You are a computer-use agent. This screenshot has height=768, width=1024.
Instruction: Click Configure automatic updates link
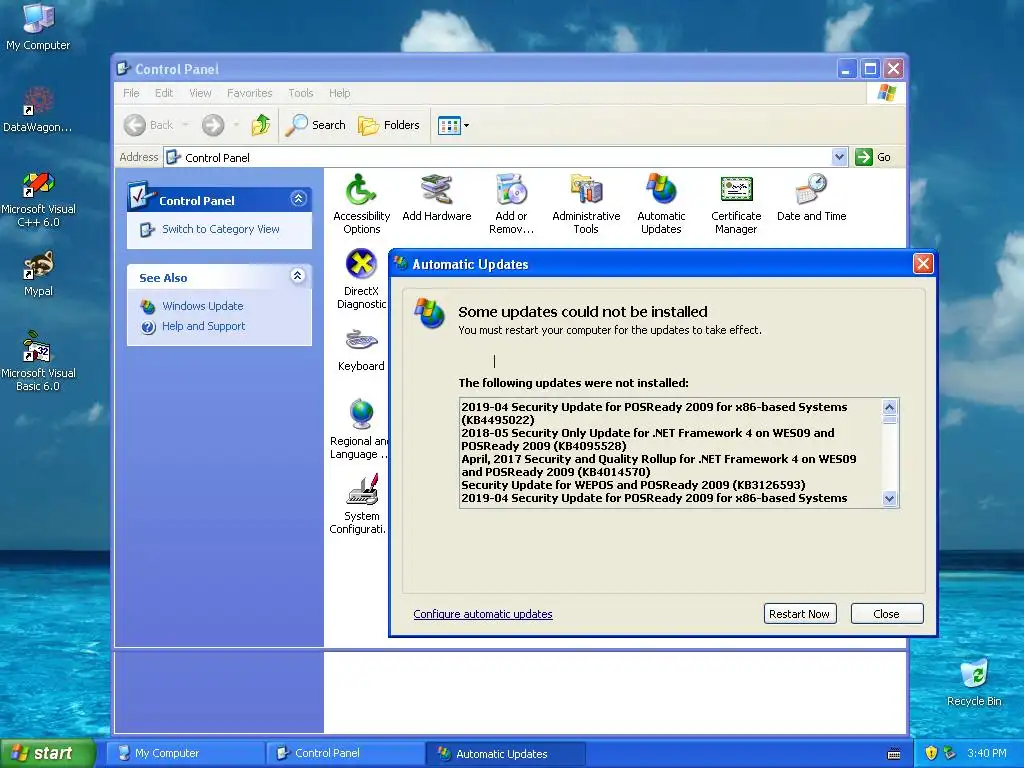pyautogui.click(x=483, y=614)
